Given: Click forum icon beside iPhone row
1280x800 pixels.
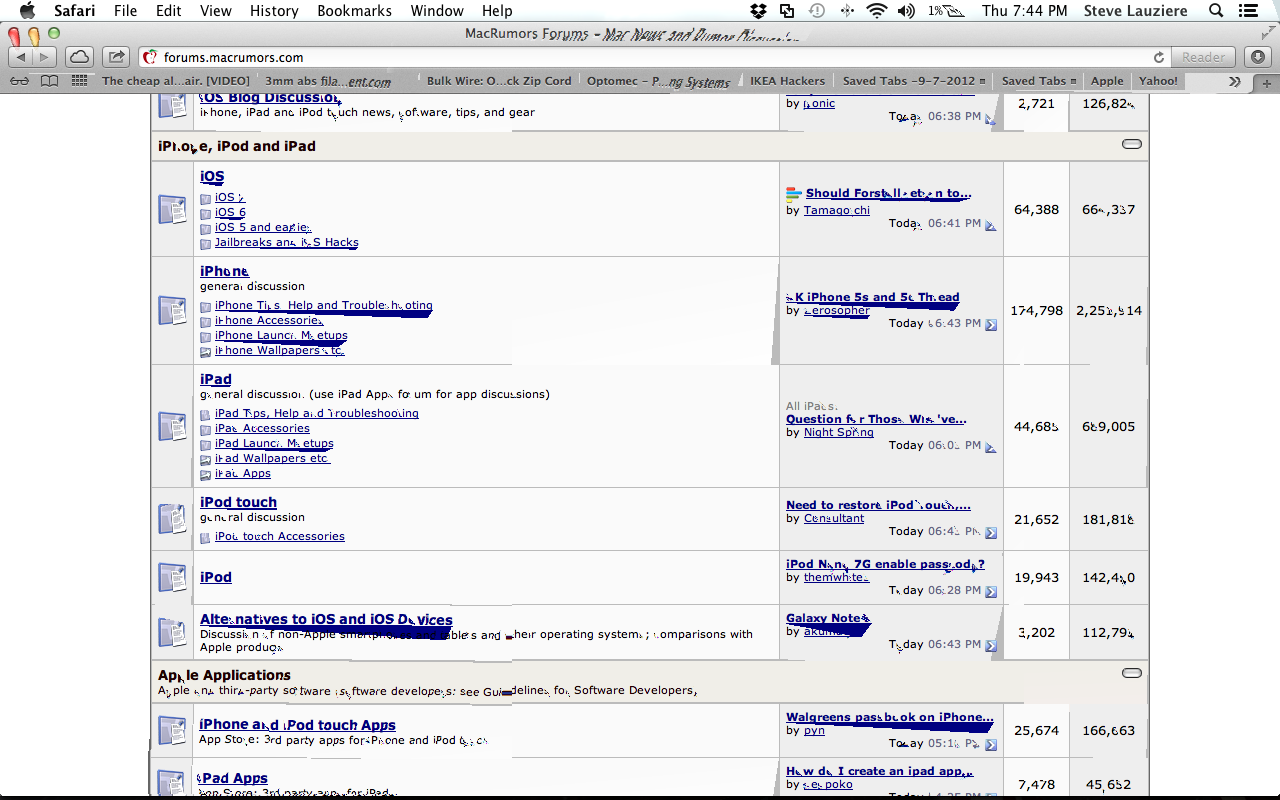Looking at the screenshot, I should 172,310.
